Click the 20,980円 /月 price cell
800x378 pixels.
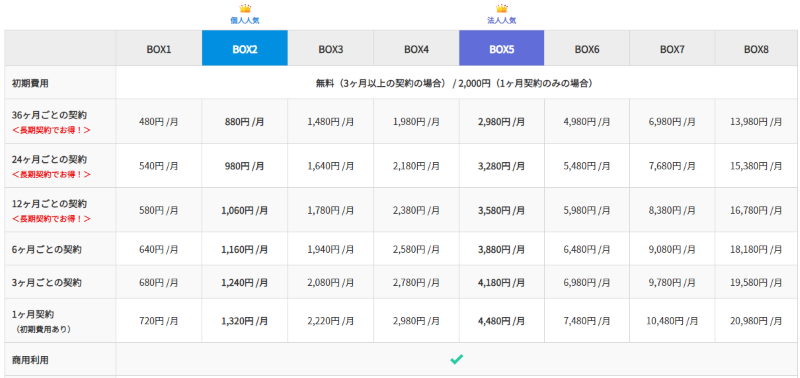coord(756,321)
